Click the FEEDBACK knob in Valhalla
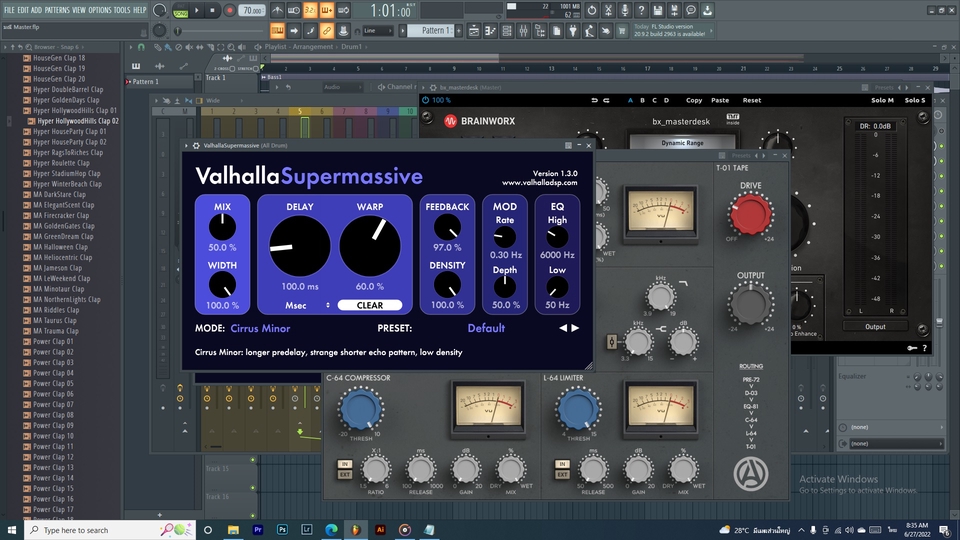This screenshot has width=960, height=540. pyautogui.click(x=447, y=227)
